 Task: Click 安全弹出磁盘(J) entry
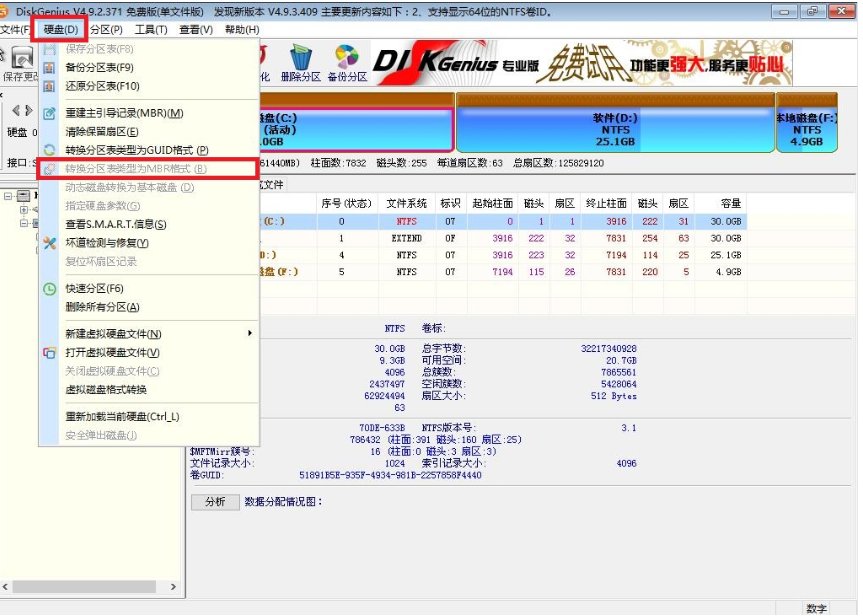[x=149, y=435]
